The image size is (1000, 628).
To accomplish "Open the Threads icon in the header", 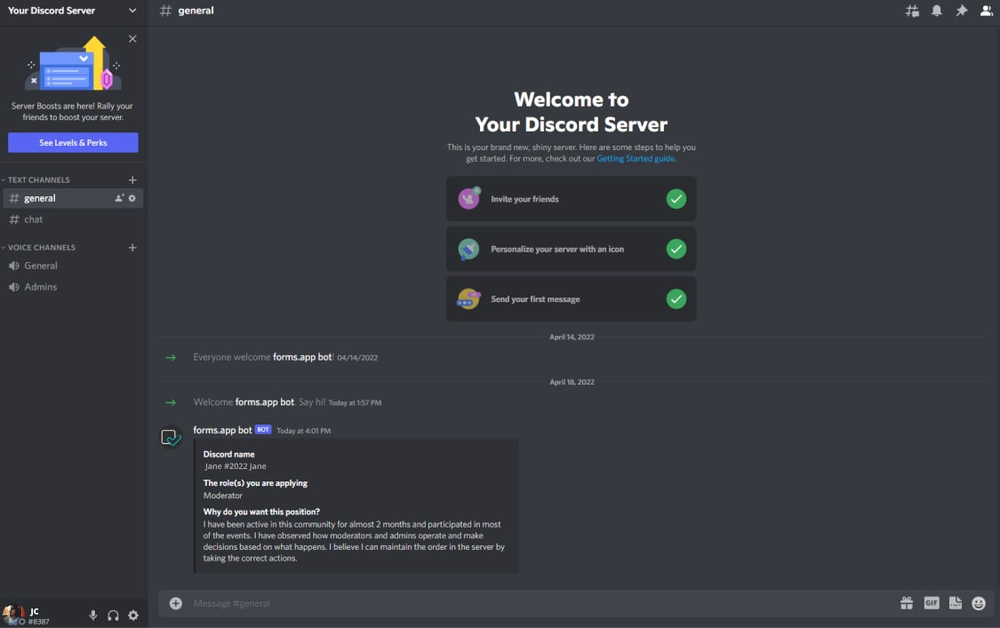I will pos(912,11).
